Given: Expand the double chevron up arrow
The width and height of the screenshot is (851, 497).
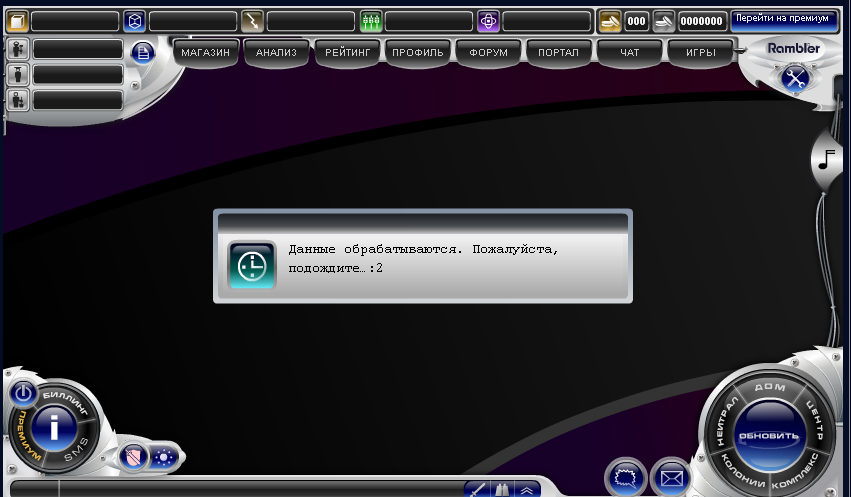Looking at the screenshot, I should point(525,489).
